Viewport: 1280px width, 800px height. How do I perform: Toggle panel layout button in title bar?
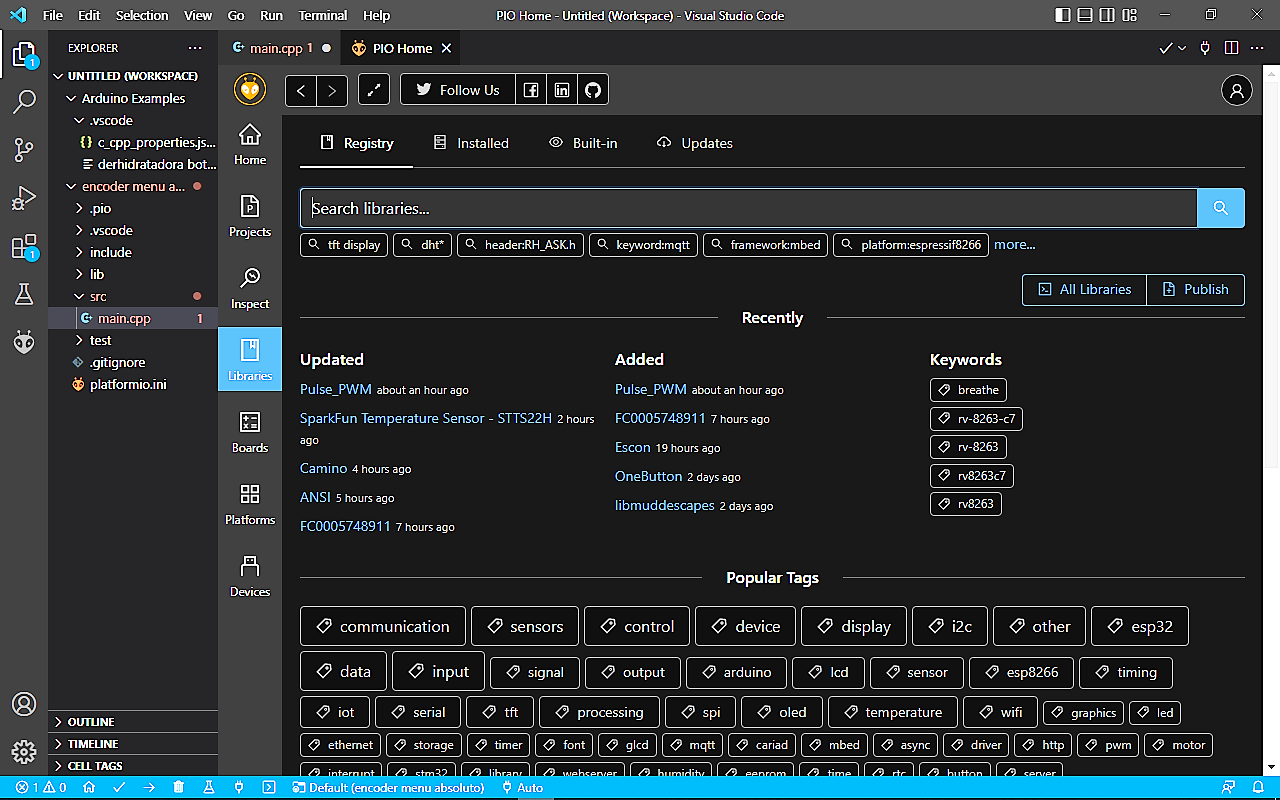(1085, 15)
